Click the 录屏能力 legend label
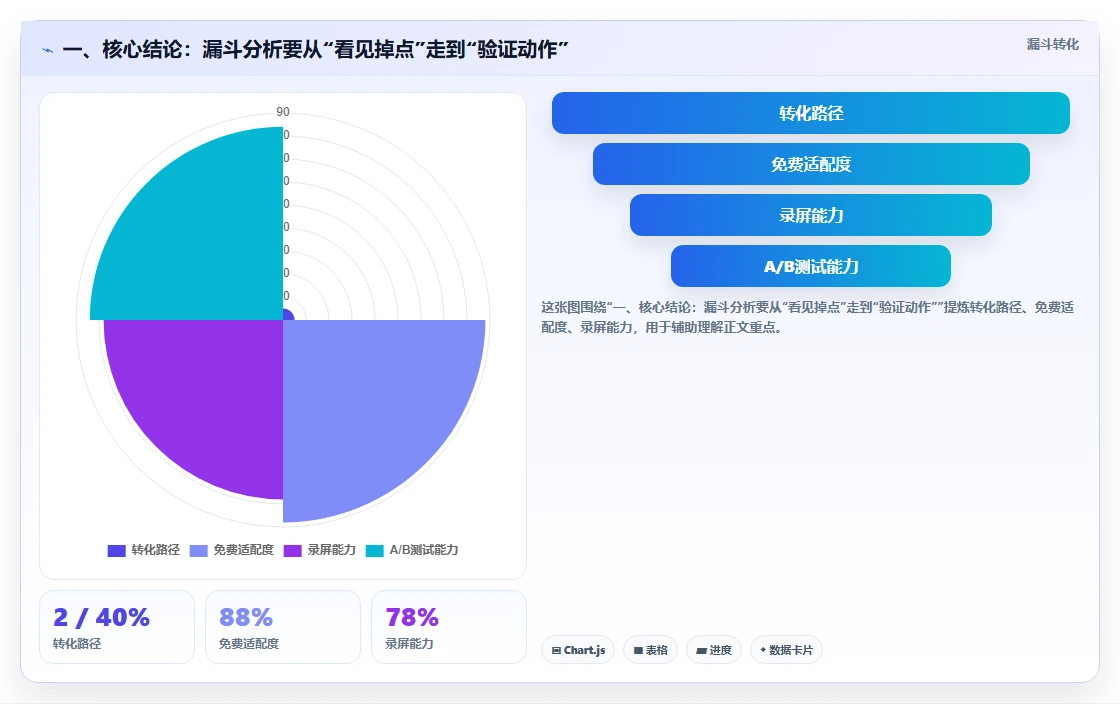Image resolution: width=1120 pixels, height=704 pixels. 331,550
